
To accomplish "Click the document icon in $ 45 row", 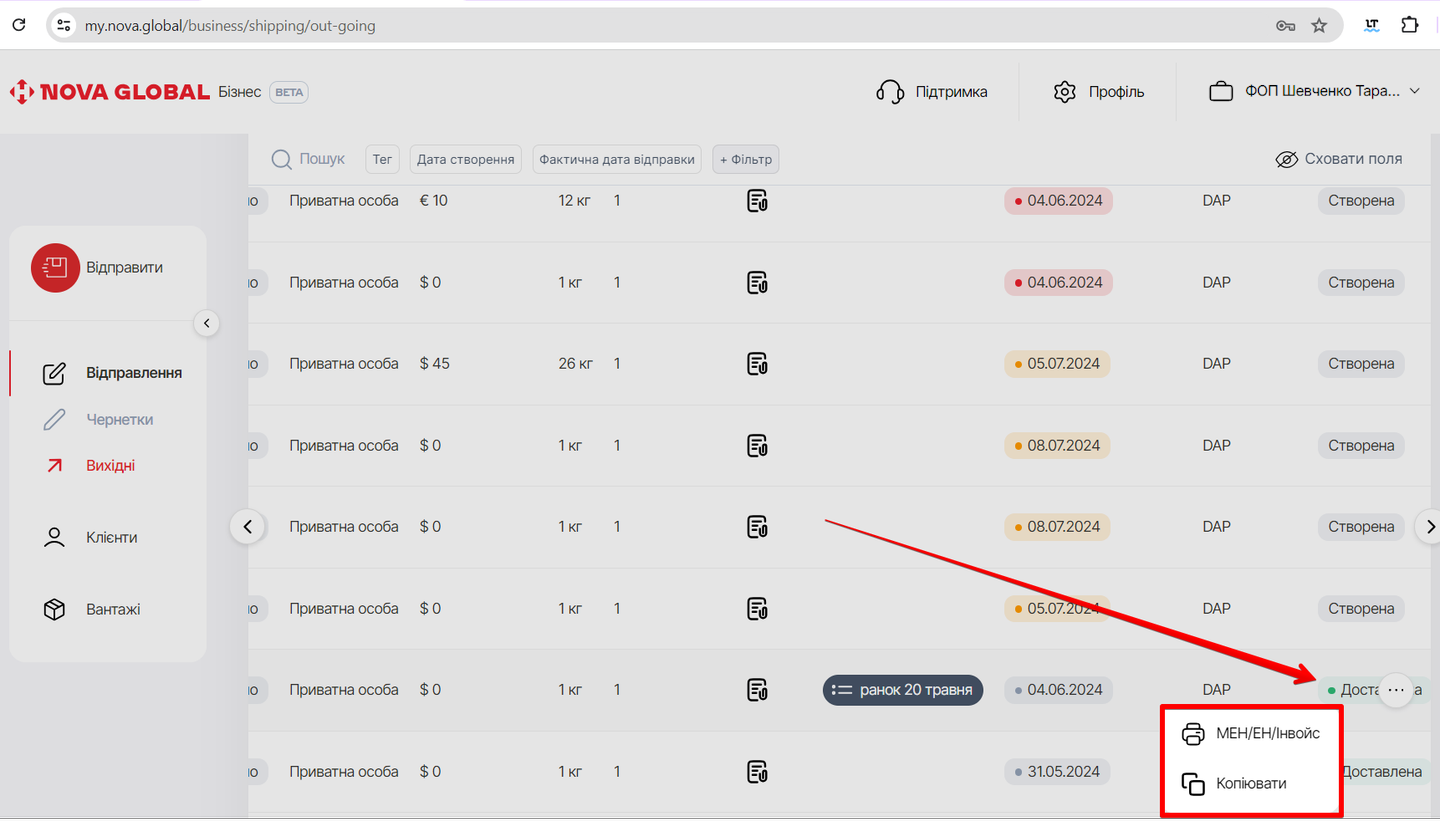I will pyautogui.click(x=757, y=364).
